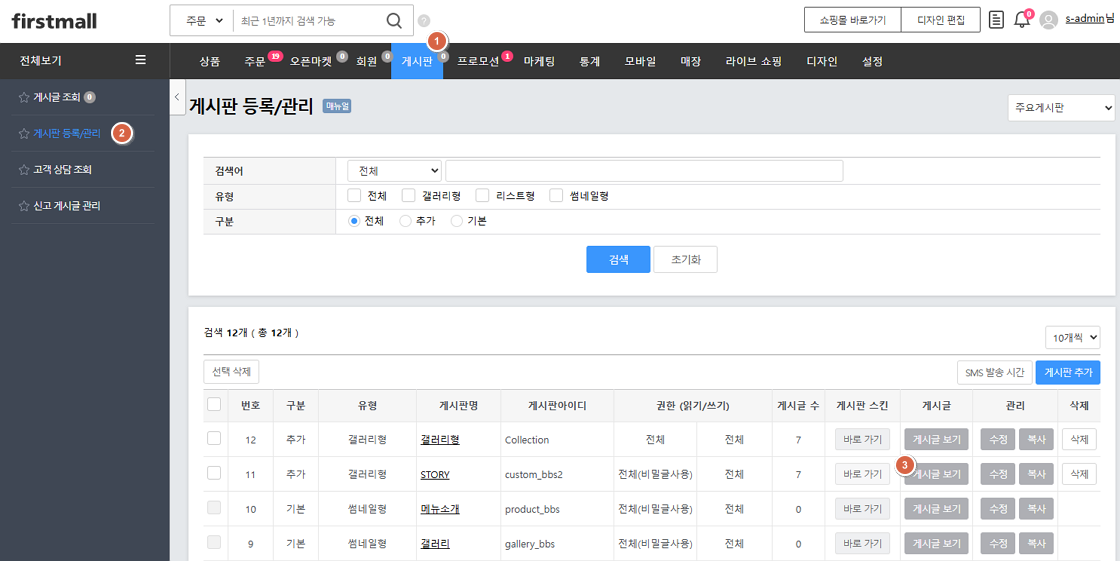Open the 고객 상담 조회 sidebar menu
This screenshot has width=1120, height=561.
(x=62, y=170)
